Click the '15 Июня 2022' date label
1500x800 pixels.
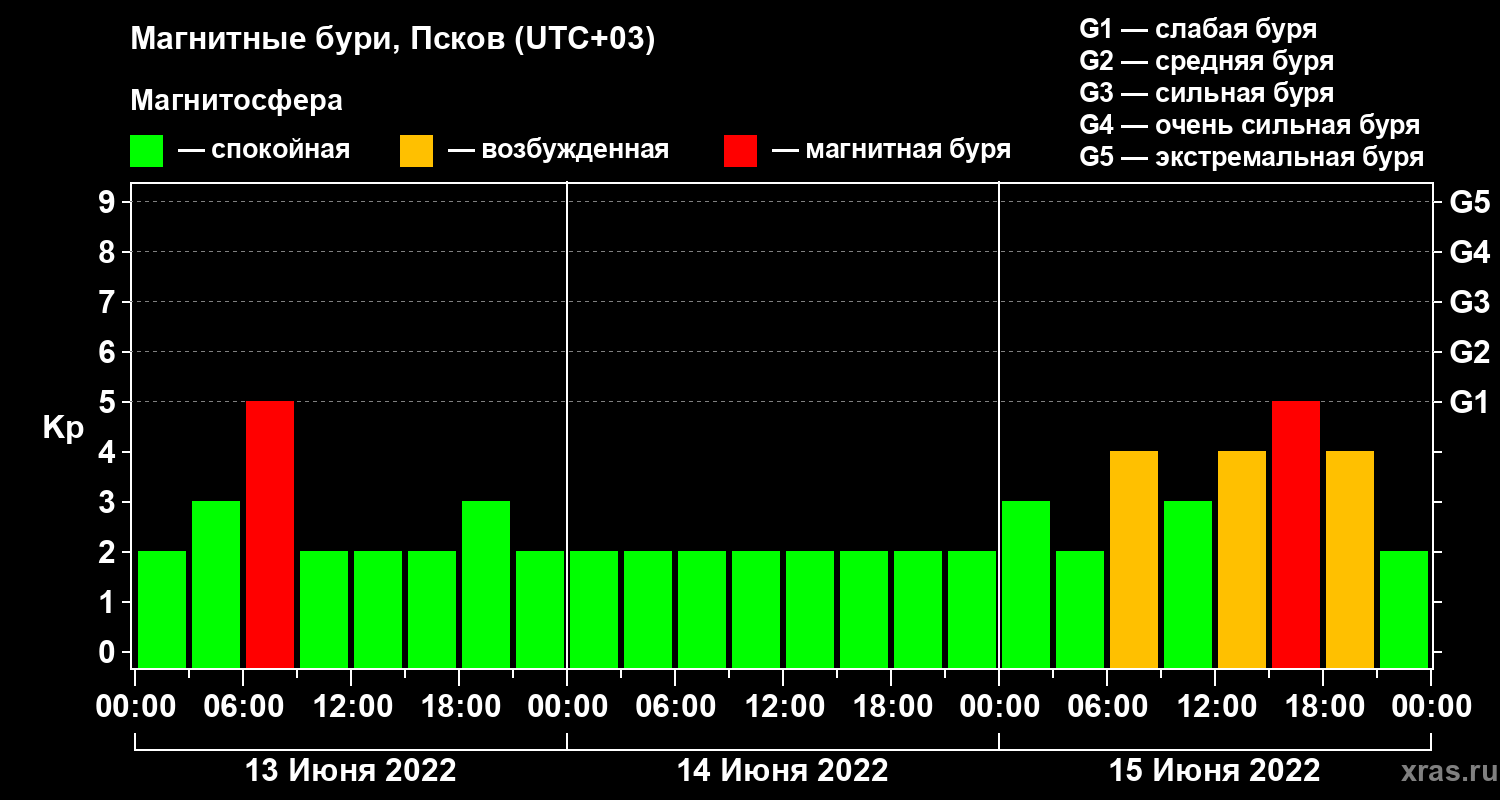(1215, 771)
